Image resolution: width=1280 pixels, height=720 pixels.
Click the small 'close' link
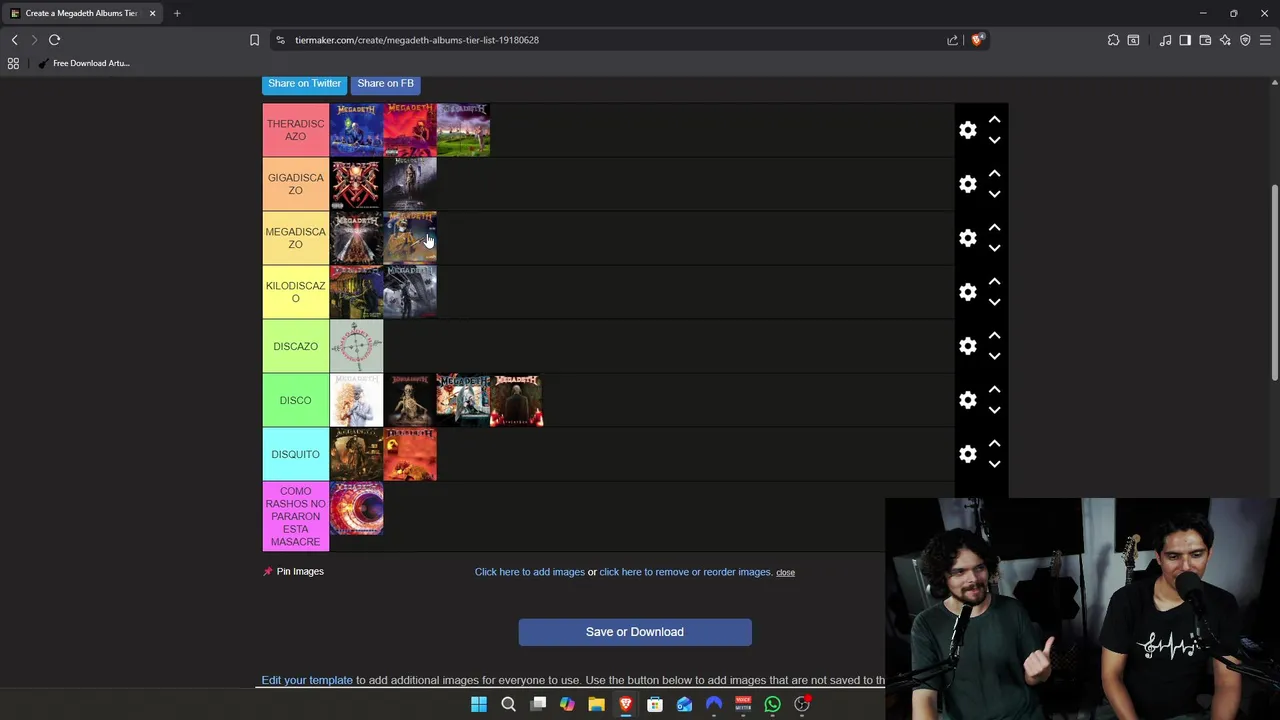[785, 573]
